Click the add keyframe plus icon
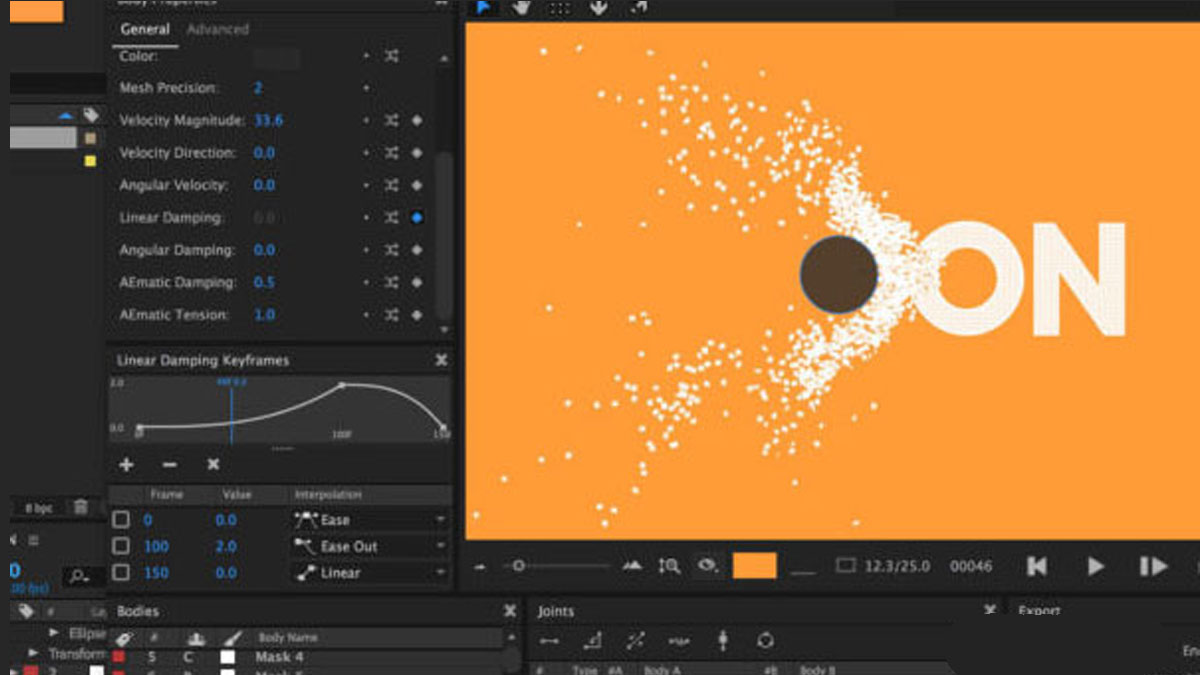1200x675 pixels. 126,465
